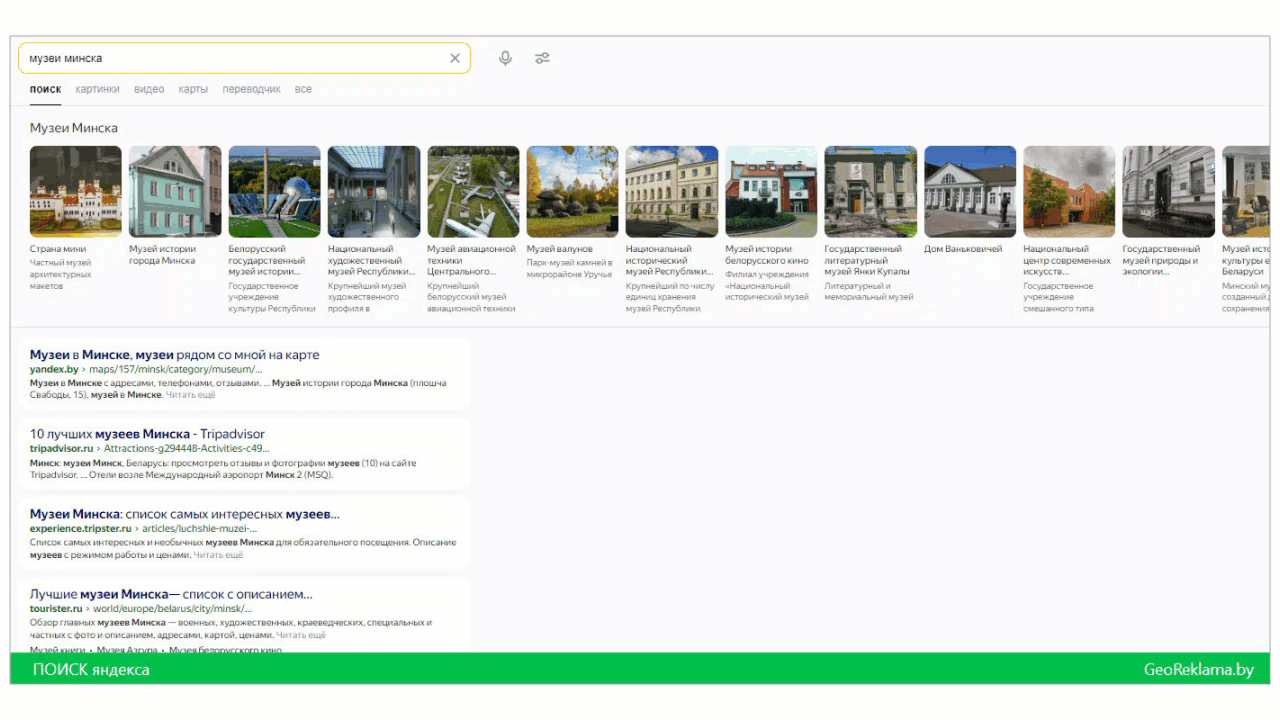Open Государственный музей природы и экологии thumbnail
The image size is (1280, 720).
(1169, 191)
